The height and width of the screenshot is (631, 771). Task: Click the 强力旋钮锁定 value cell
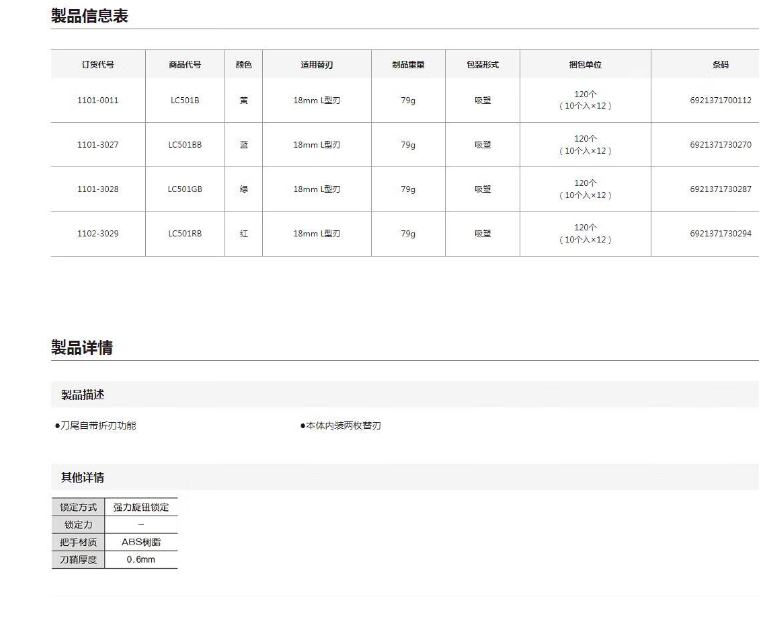coord(141,507)
